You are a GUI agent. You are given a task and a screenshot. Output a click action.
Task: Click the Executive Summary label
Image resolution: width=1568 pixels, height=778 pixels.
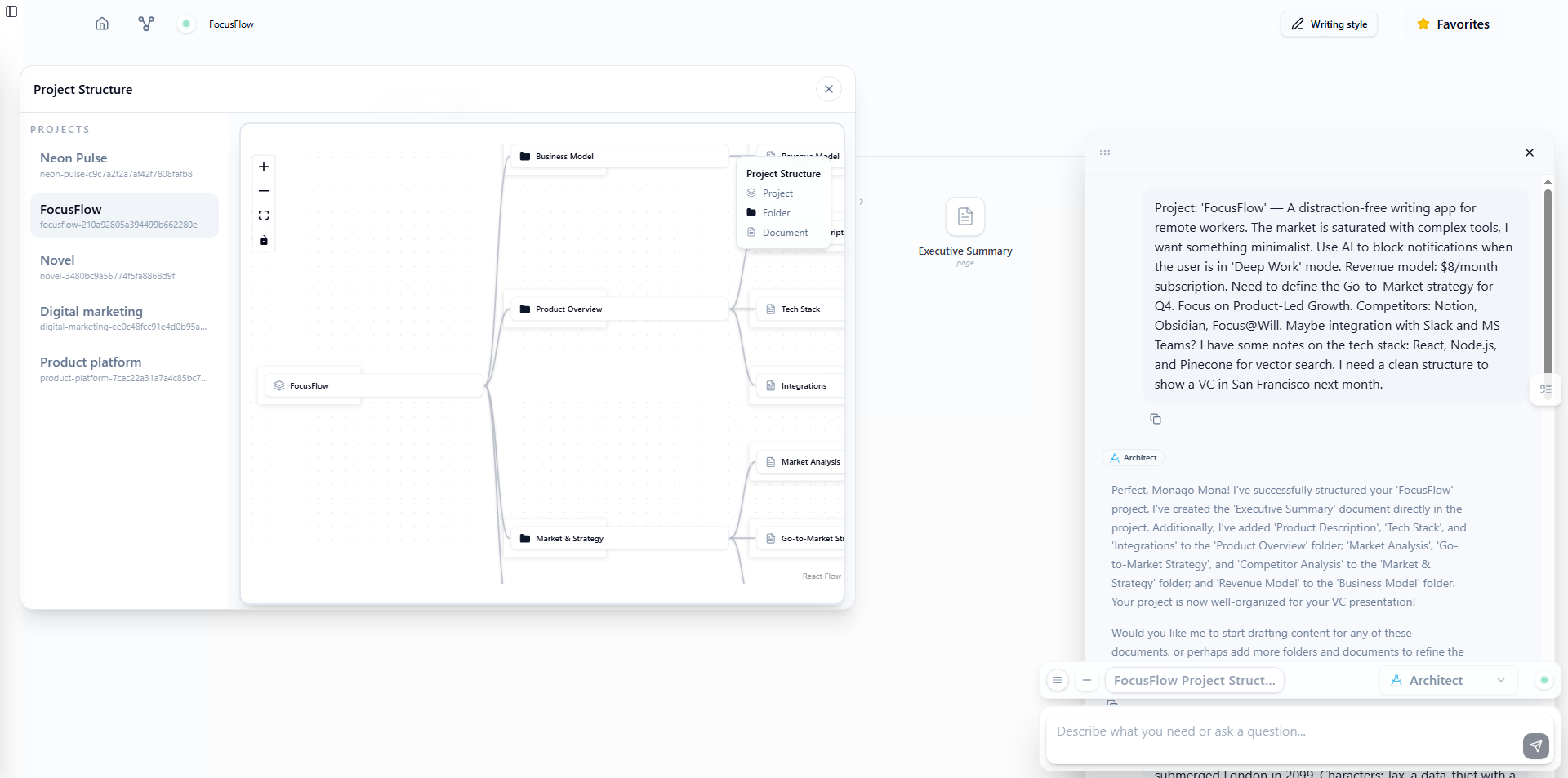point(965,251)
